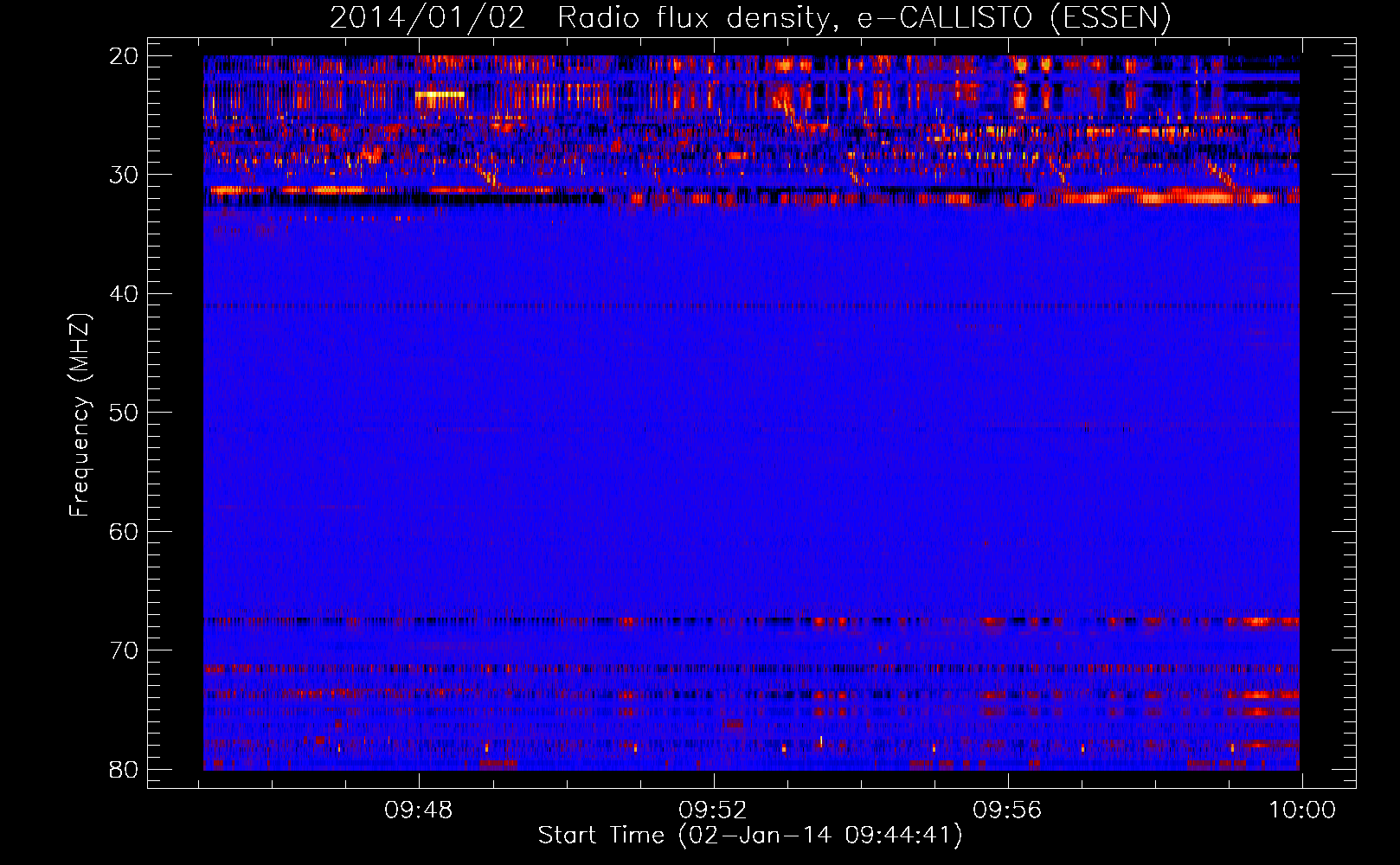Click the 70 frequency tick label

click(x=124, y=650)
